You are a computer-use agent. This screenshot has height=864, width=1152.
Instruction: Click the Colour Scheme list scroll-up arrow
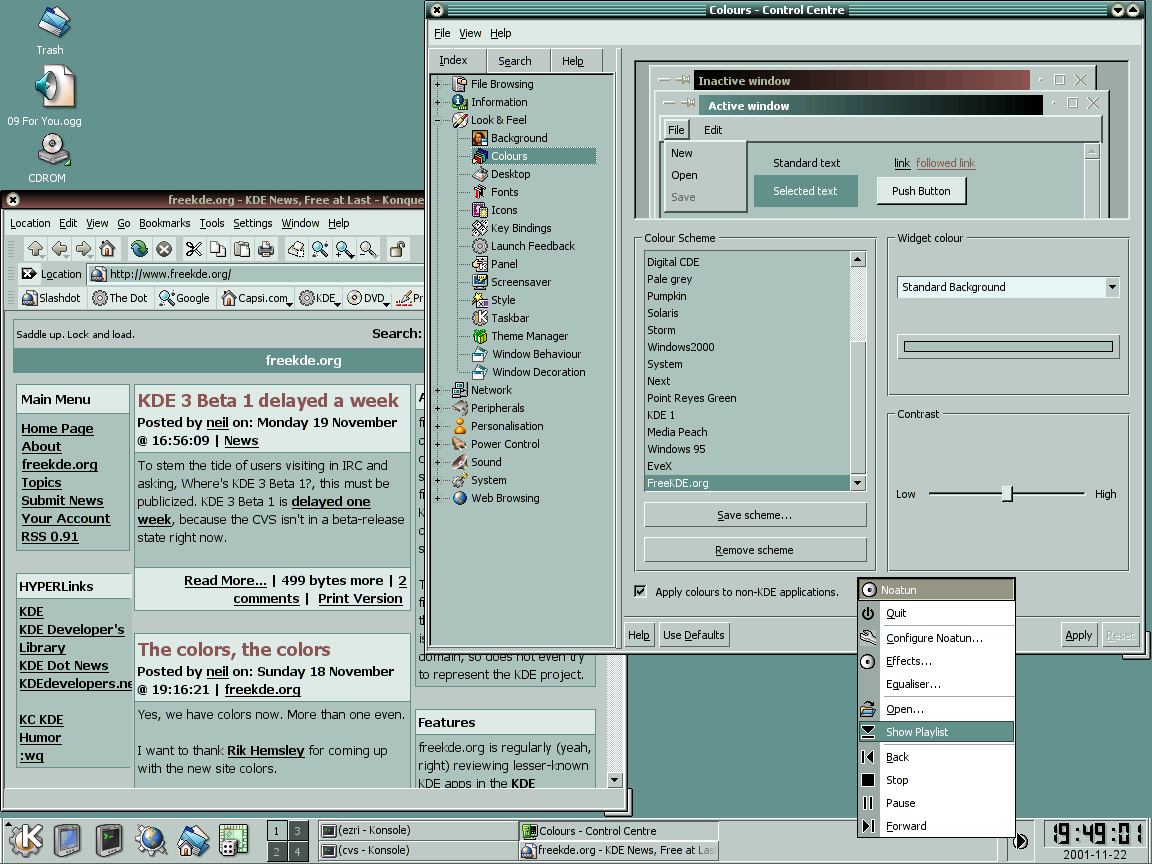pos(857,259)
